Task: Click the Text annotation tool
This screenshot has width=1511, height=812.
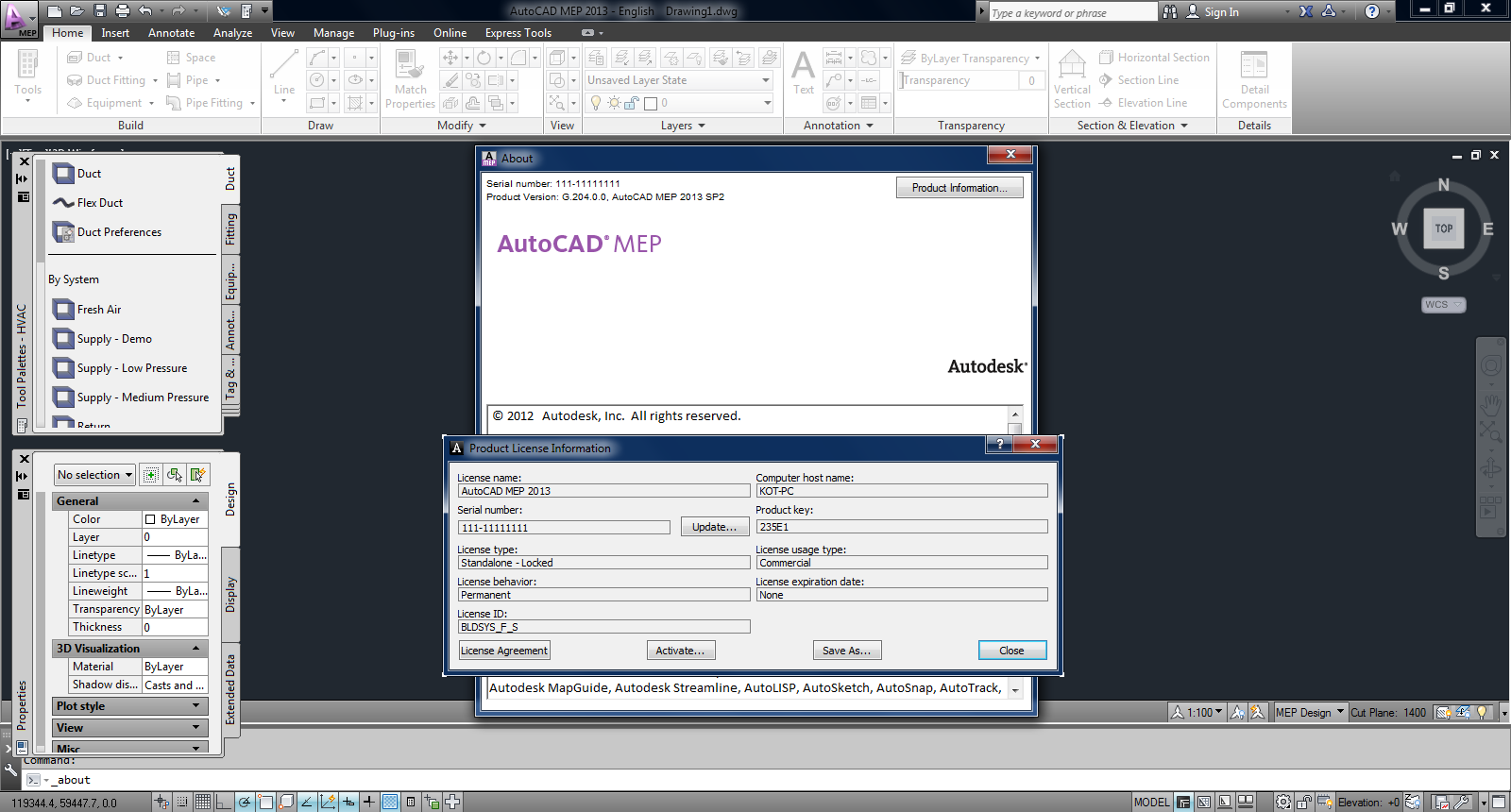Action: pos(804,74)
